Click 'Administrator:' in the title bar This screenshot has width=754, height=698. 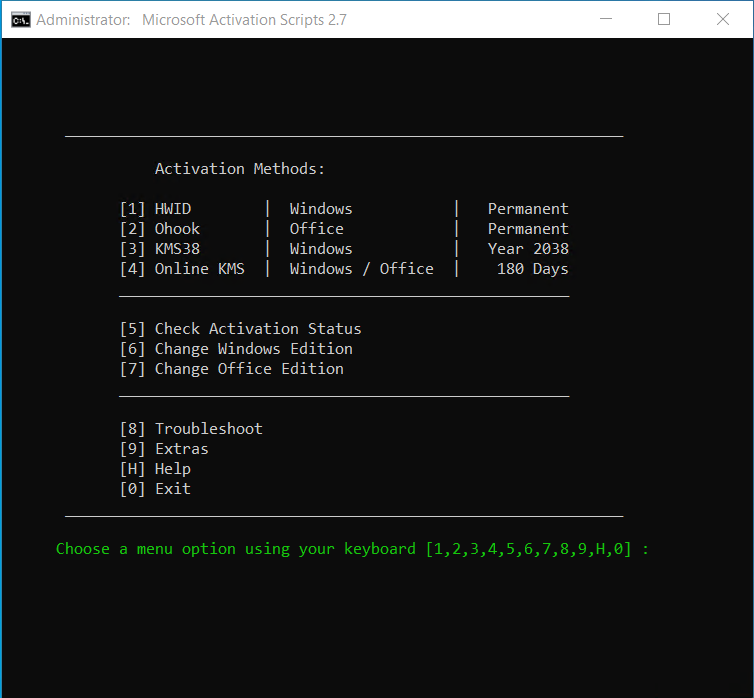(x=83, y=20)
